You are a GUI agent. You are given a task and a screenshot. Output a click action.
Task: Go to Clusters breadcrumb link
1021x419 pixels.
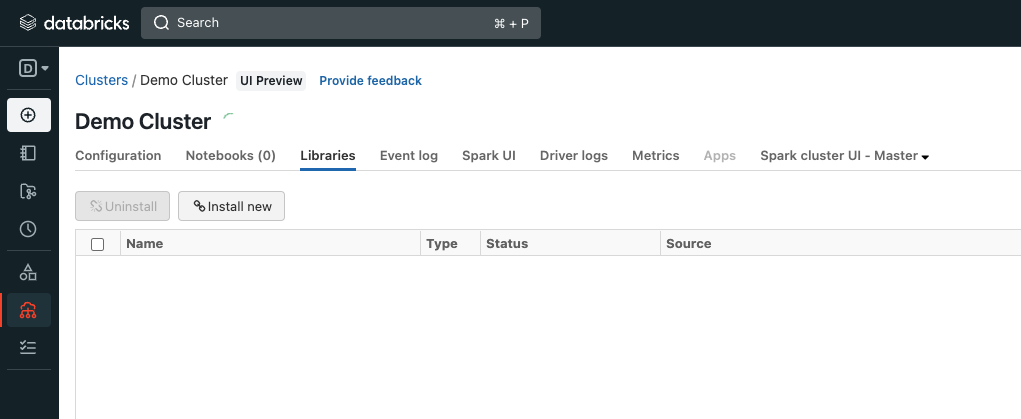click(102, 80)
